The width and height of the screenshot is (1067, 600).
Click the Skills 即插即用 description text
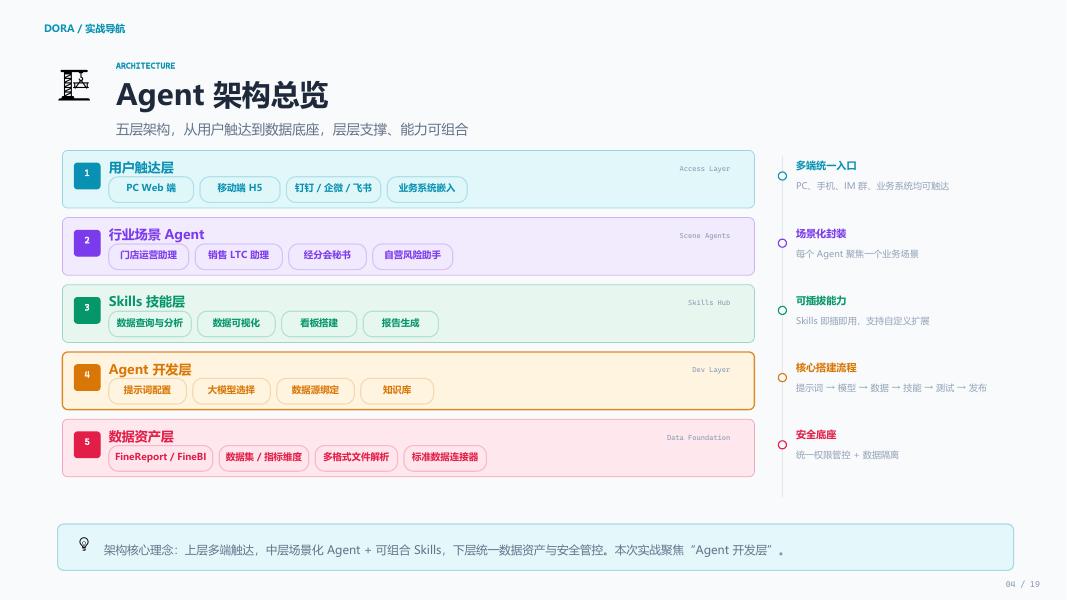point(862,321)
